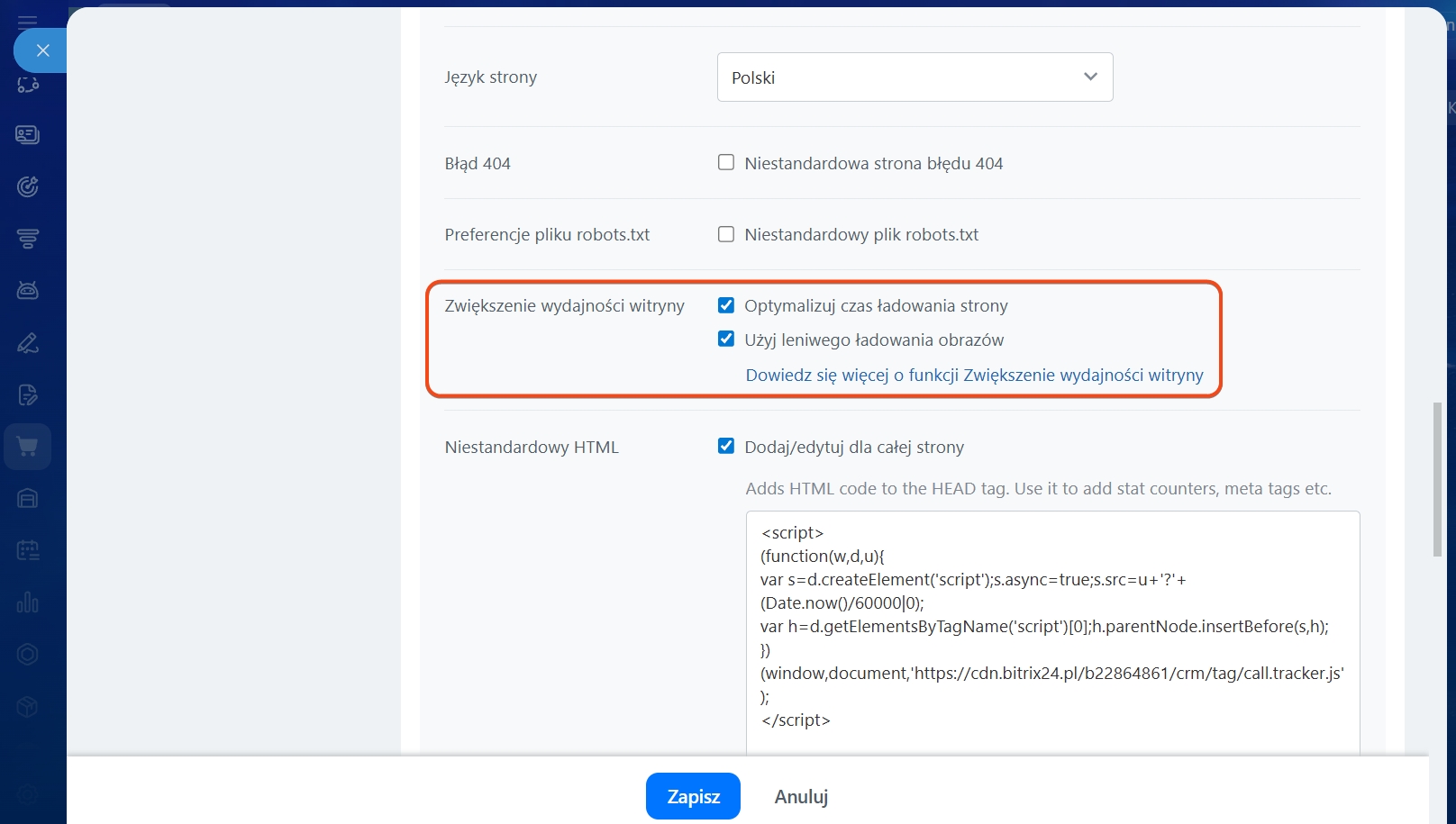This screenshot has width=1456, height=824.
Task: Open the Język strony dropdown
Action: pos(915,77)
